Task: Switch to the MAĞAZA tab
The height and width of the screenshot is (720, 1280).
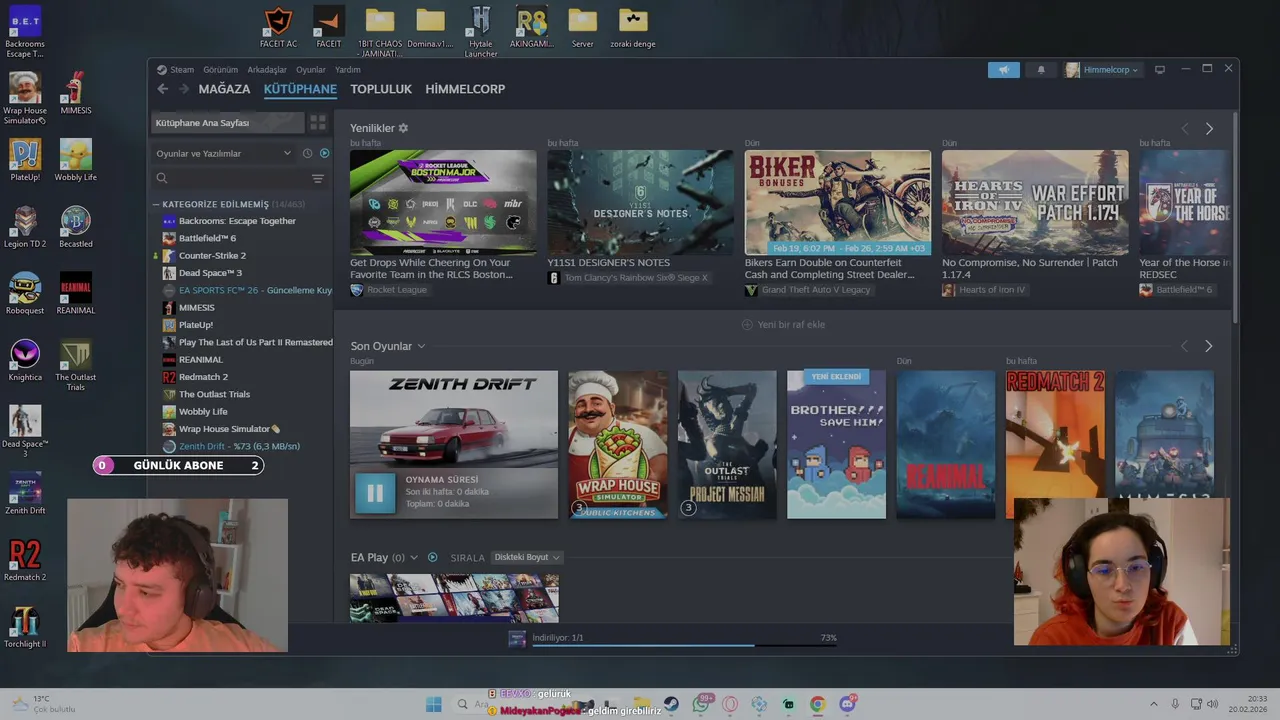Action: [224, 89]
